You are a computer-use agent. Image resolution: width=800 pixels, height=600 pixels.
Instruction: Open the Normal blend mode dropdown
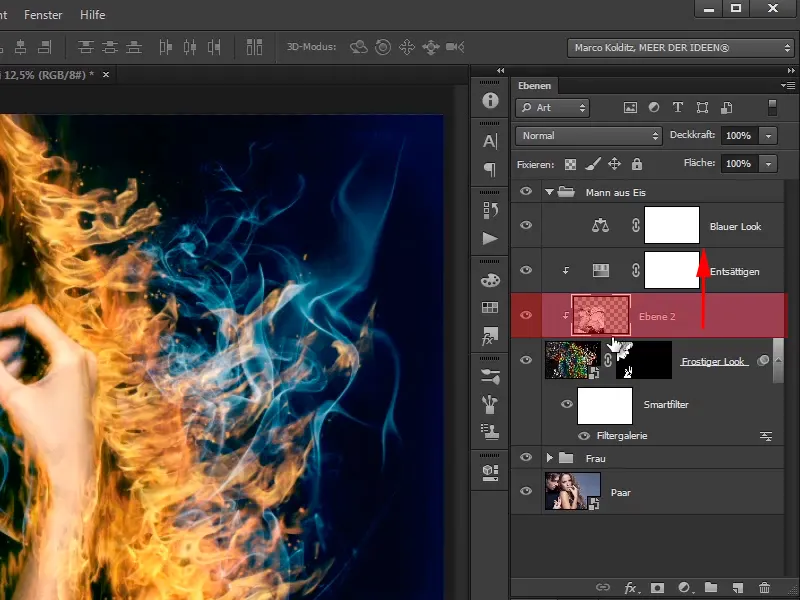(589, 136)
